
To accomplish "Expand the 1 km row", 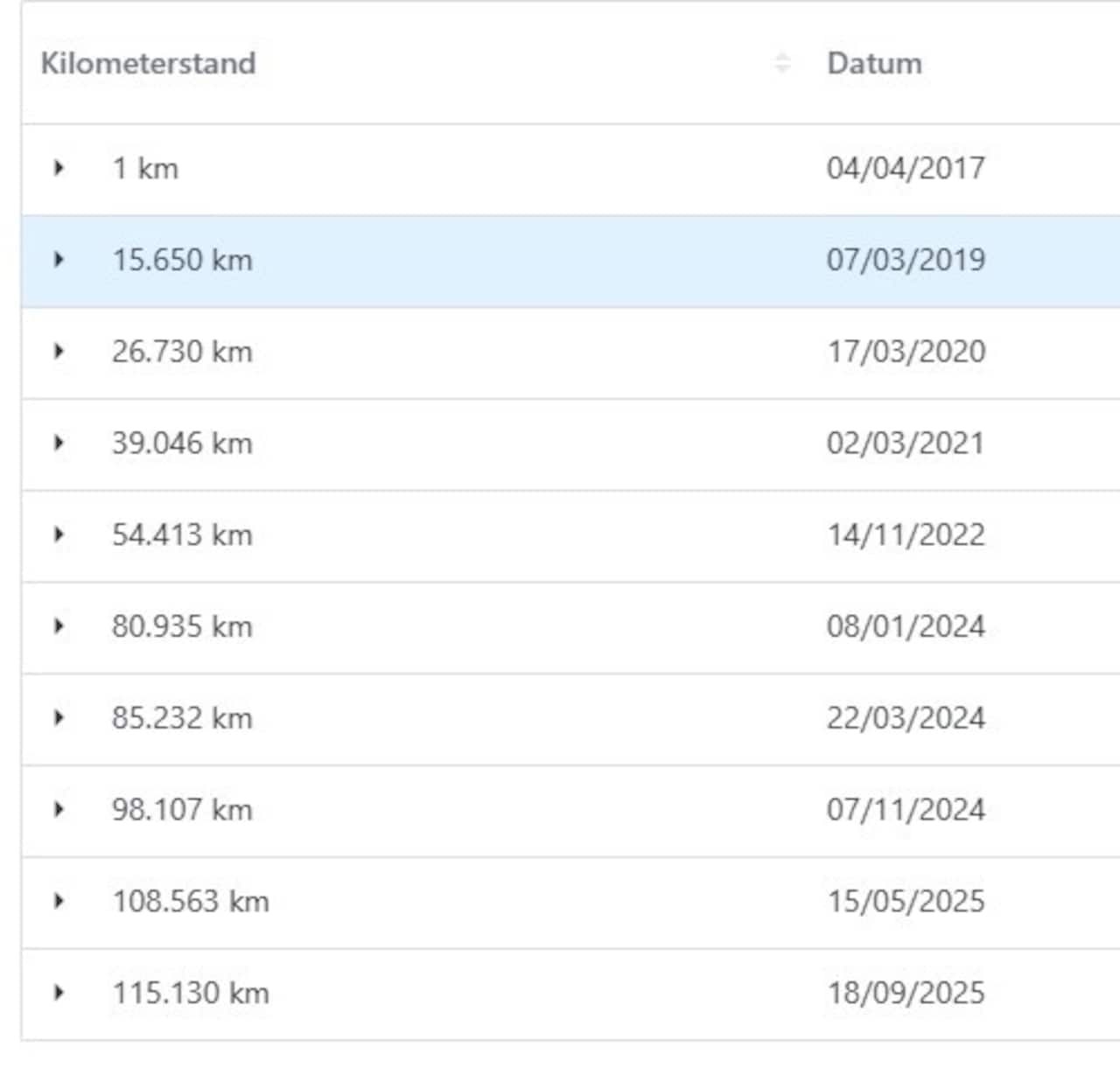I will tap(59, 167).
